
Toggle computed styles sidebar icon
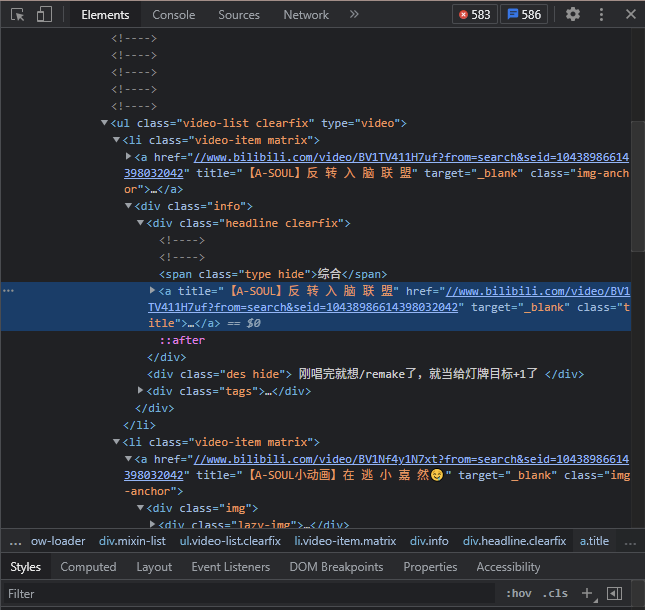tap(614, 593)
